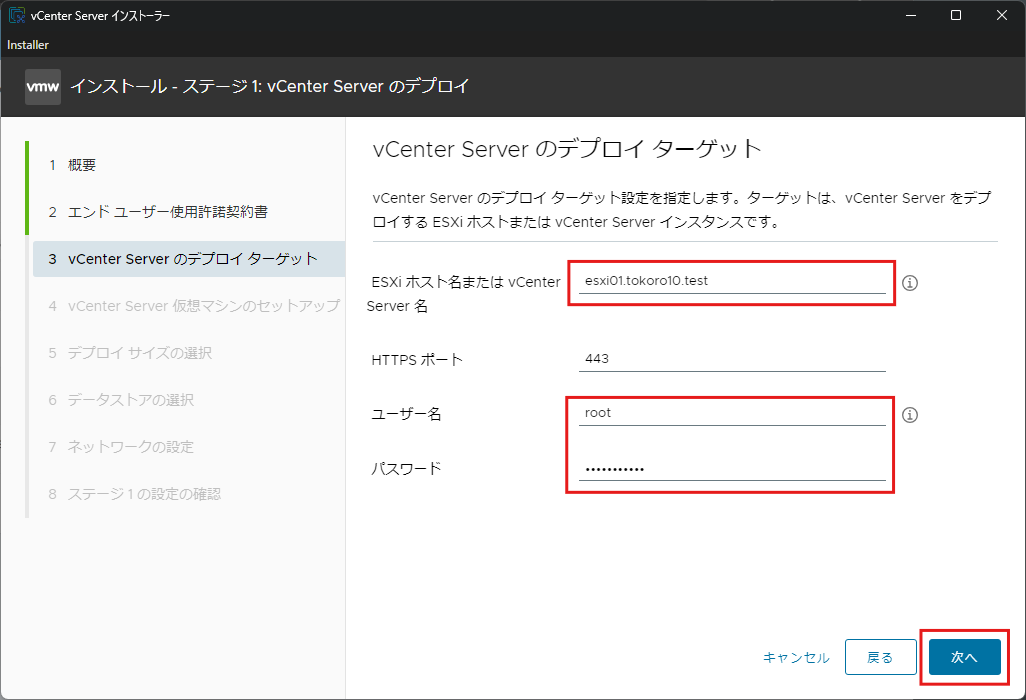Screen dimensions: 1026x700
Task: Click the ESXi ホスト名または vCenter Server 名 label
Action: [463, 294]
